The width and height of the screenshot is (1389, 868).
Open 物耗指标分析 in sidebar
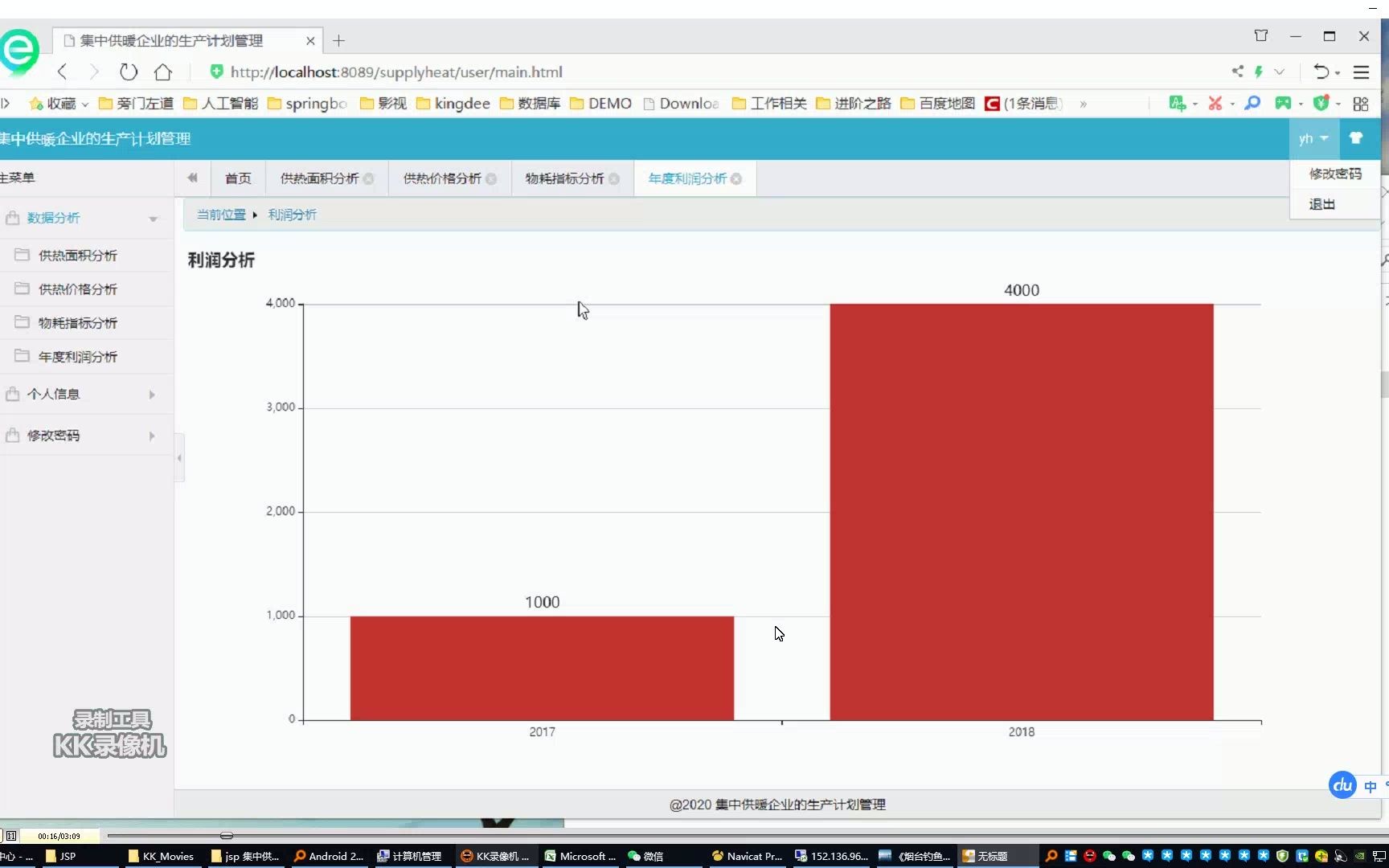[x=86, y=323]
